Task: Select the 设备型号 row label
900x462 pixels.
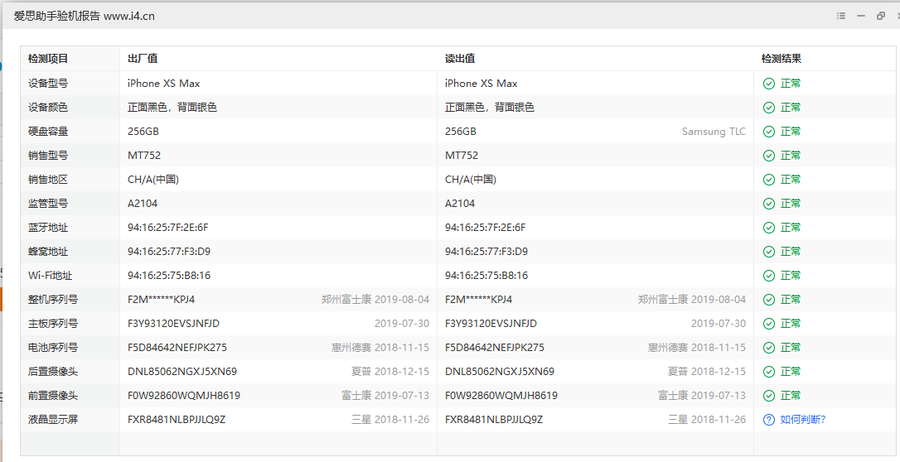Action: (x=48, y=83)
